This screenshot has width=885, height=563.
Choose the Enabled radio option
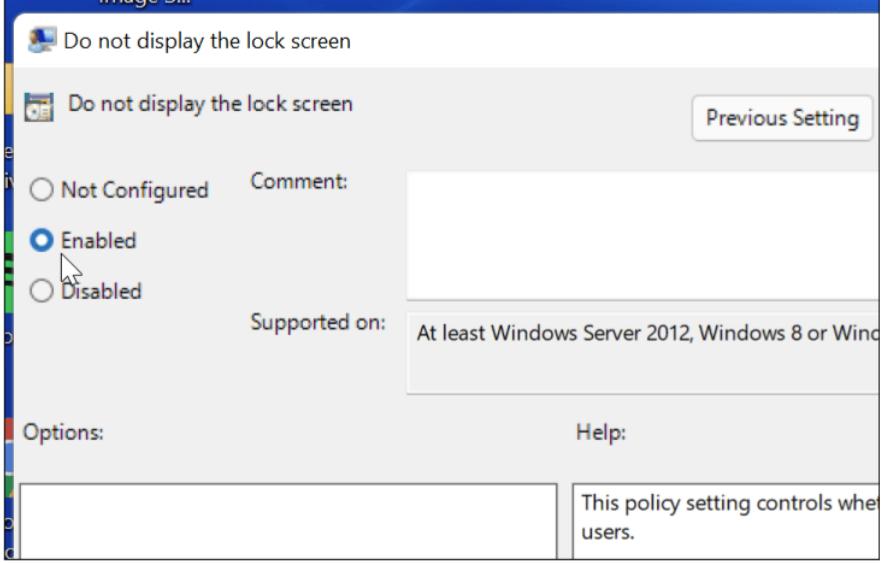43,241
